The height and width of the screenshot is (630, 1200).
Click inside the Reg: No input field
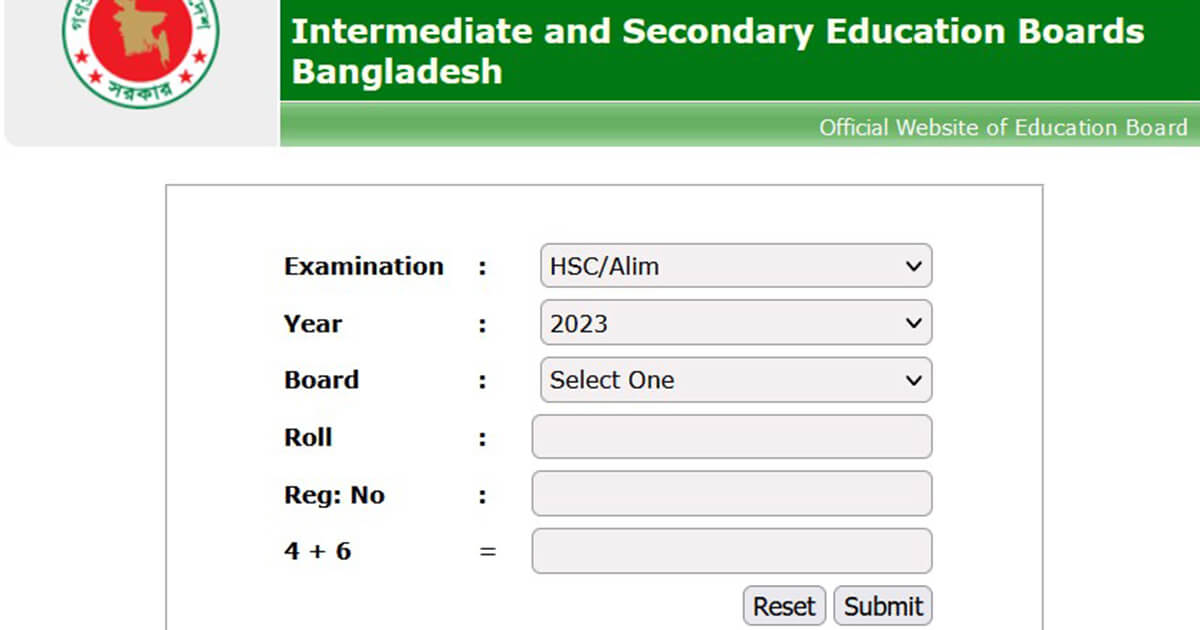point(730,494)
